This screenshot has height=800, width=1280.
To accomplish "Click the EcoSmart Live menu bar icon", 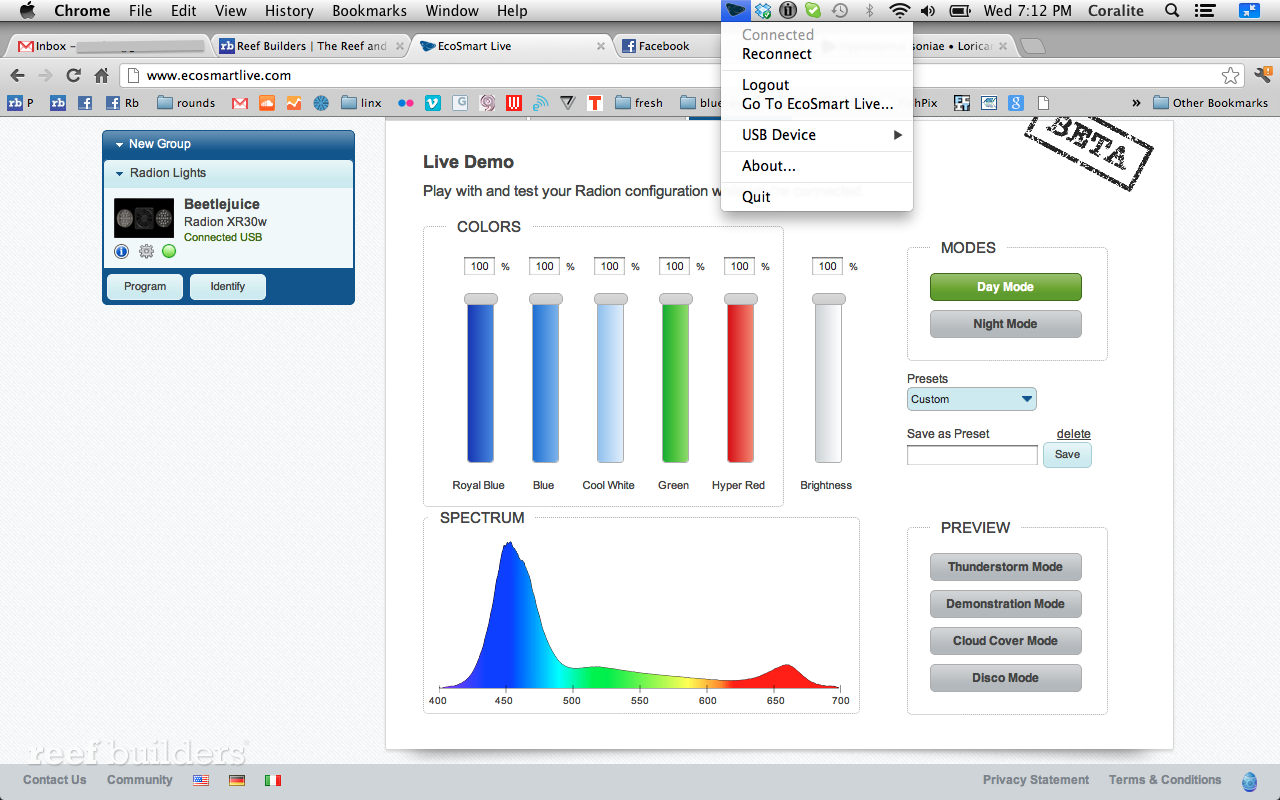I will click(x=736, y=11).
